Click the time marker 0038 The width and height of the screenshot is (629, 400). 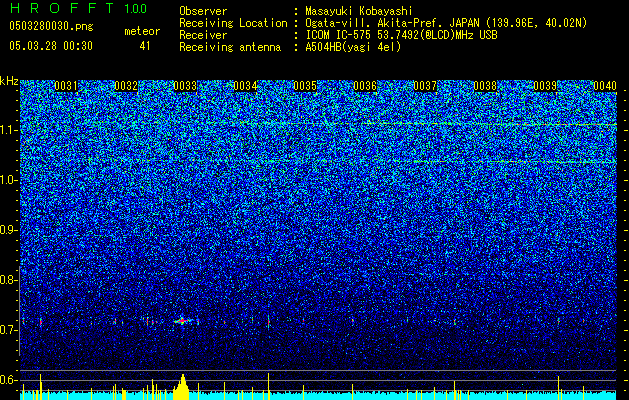pos(485,86)
